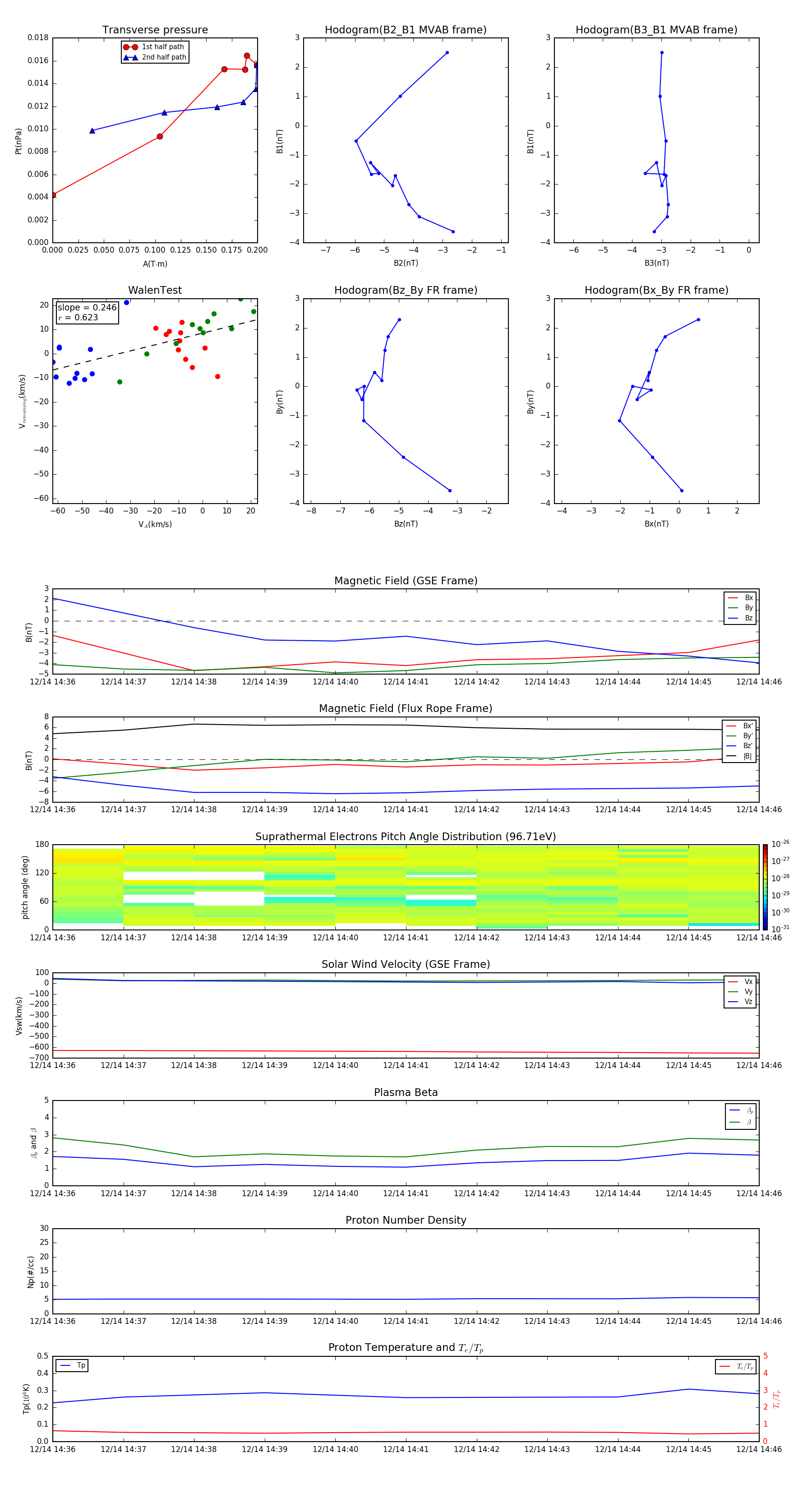Click the "B2(nT)" x-axis label
This screenshot has width=812, height=1489.
[x=406, y=263]
